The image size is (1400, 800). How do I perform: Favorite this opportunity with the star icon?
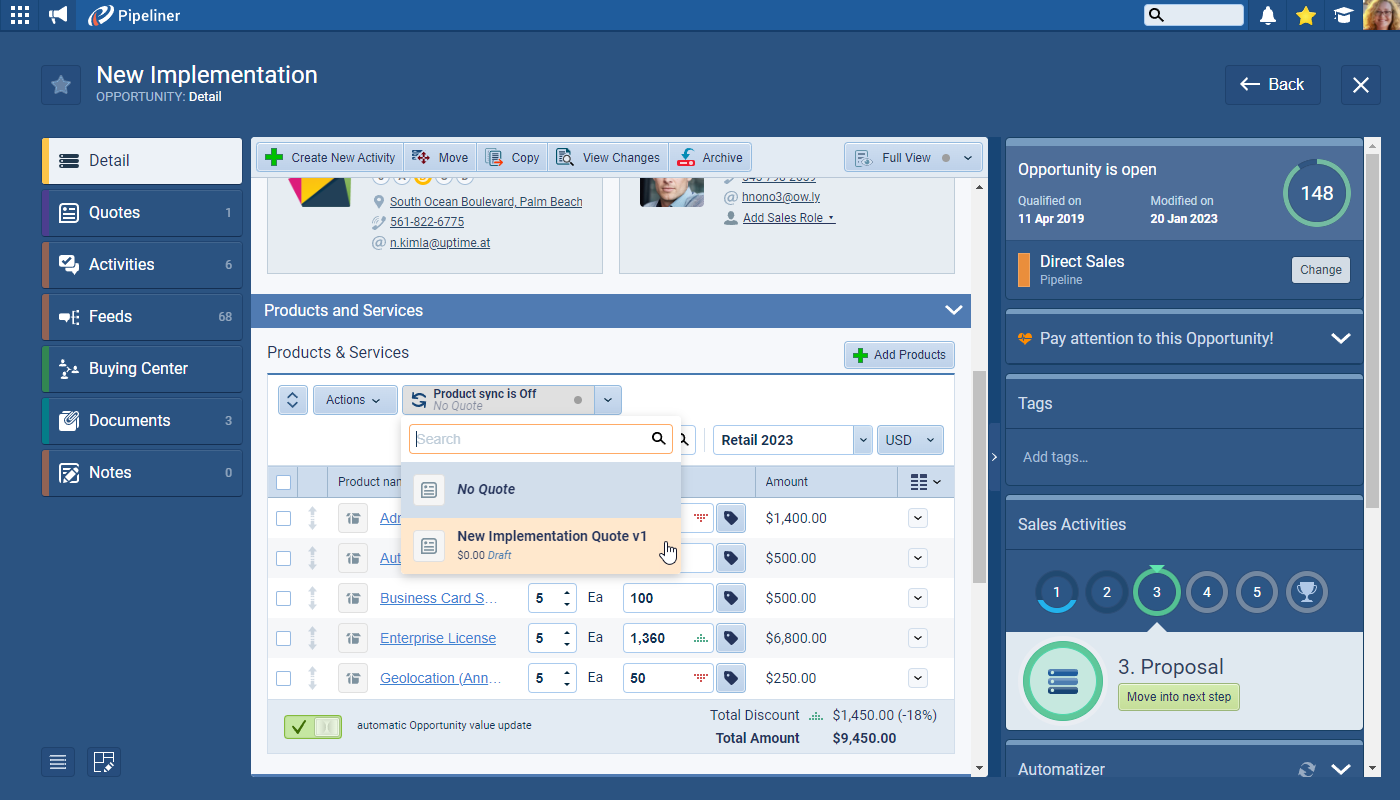[61, 85]
